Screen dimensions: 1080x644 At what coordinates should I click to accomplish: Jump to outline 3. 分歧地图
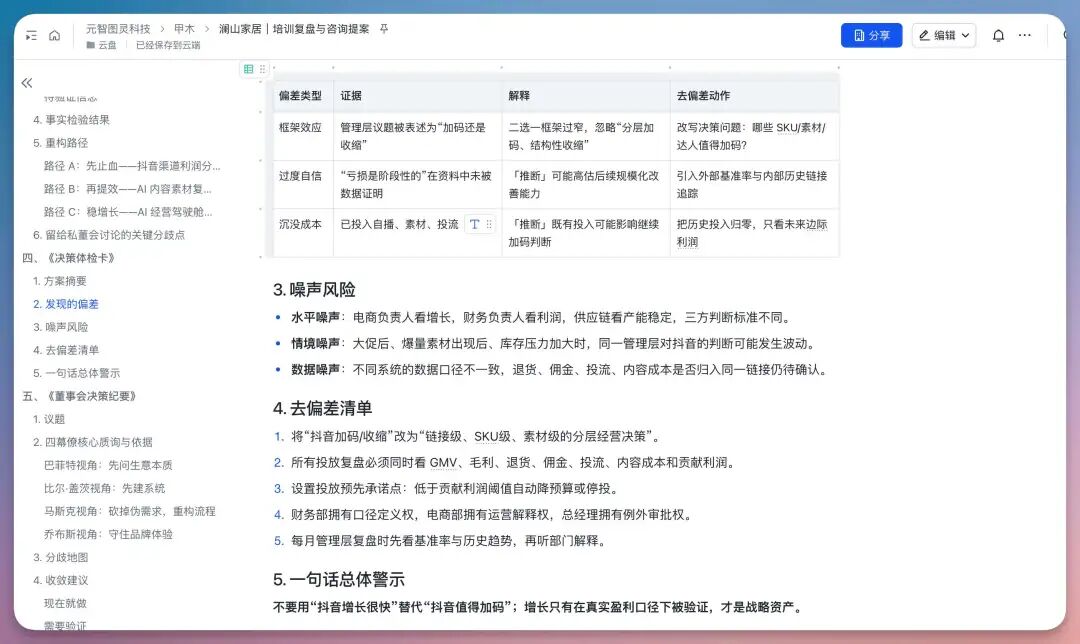tap(60, 557)
